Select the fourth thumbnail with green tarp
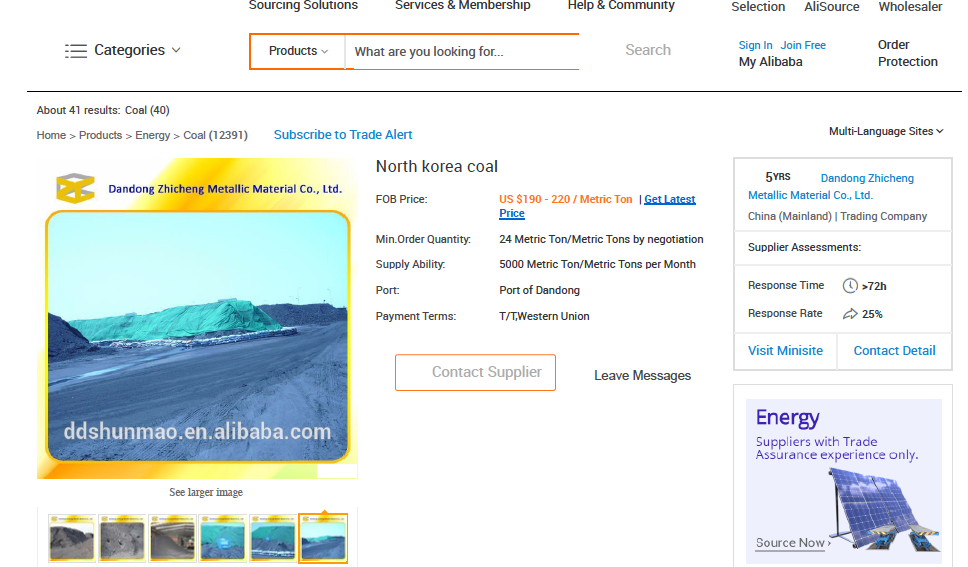 click(x=222, y=538)
